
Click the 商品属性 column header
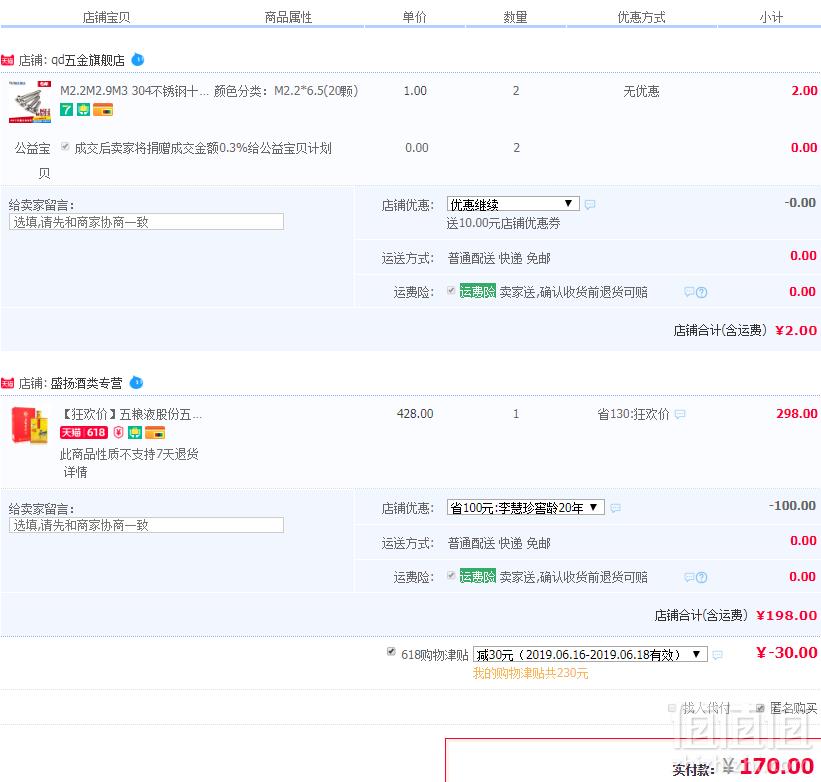(288, 17)
